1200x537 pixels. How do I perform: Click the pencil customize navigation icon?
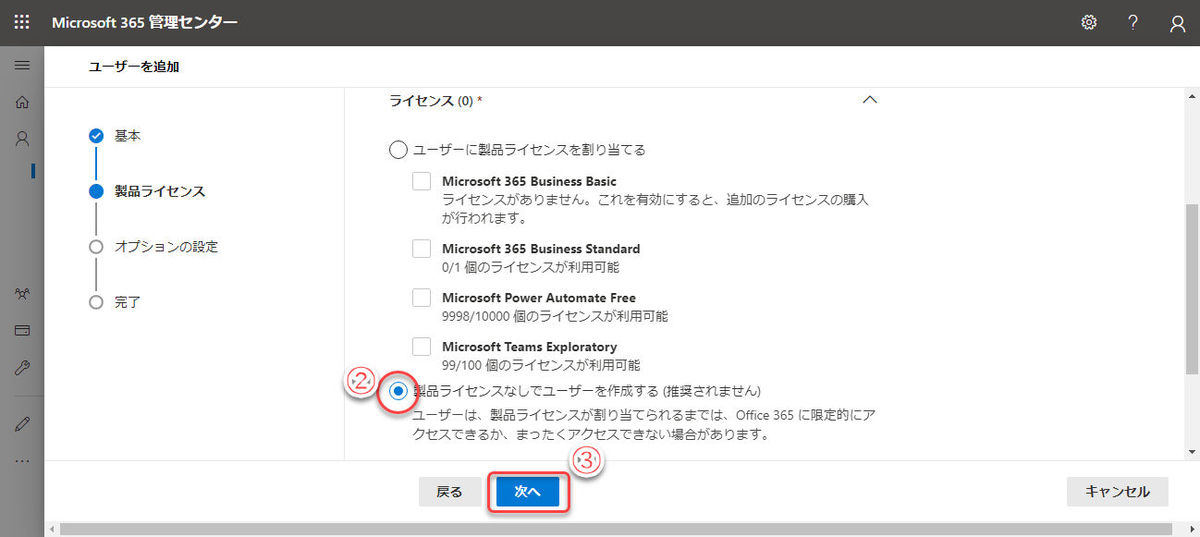click(22, 424)
